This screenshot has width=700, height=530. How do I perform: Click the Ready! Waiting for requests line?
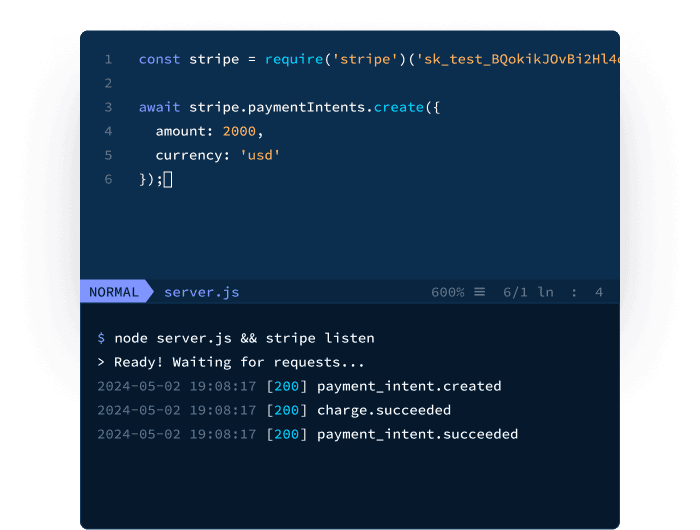pos(239,362)
